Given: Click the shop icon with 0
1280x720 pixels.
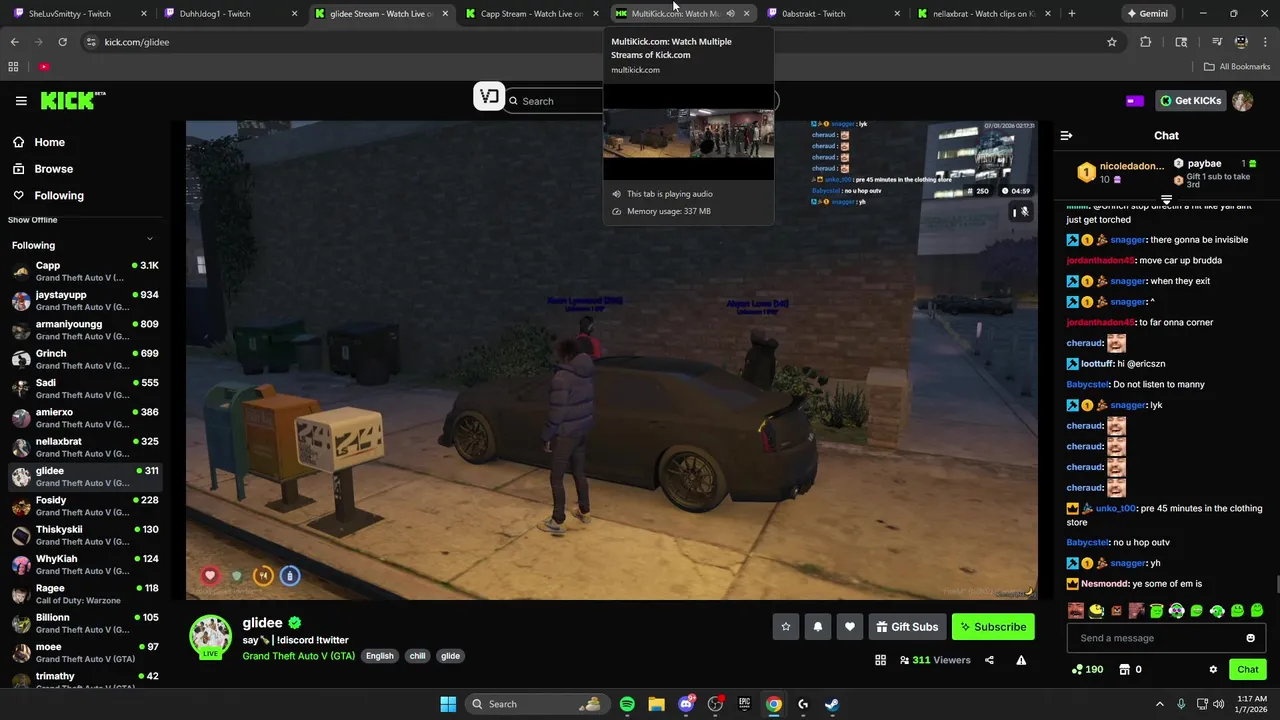Looking at the screenshot, I should (x=1130, y=670).
